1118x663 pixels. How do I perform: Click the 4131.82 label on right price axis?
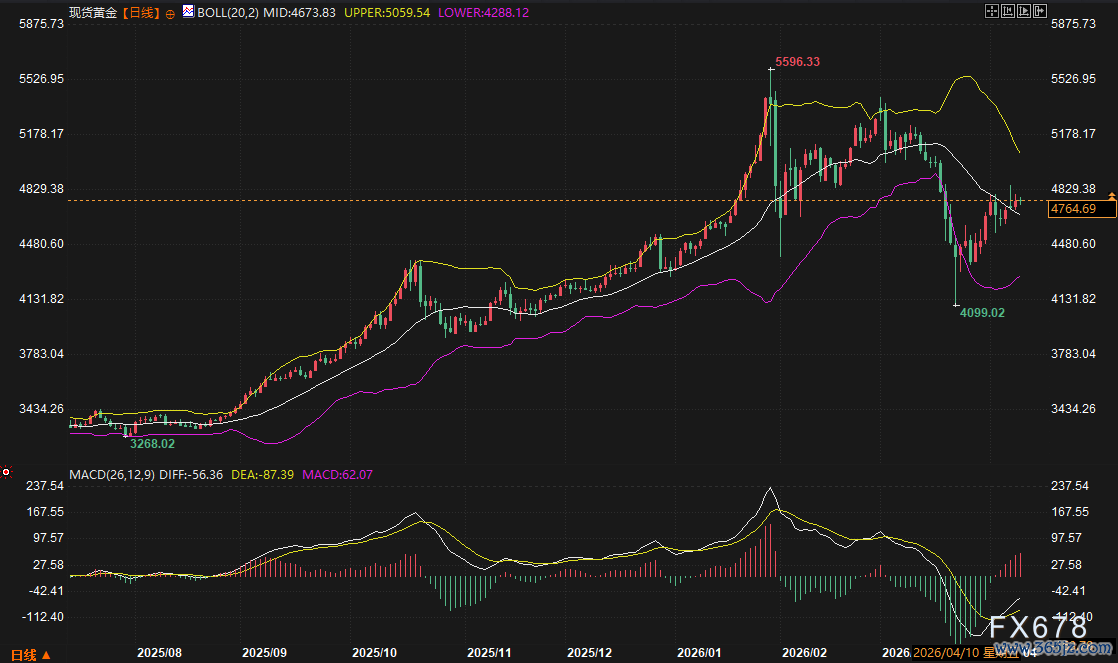(1073, 299)
